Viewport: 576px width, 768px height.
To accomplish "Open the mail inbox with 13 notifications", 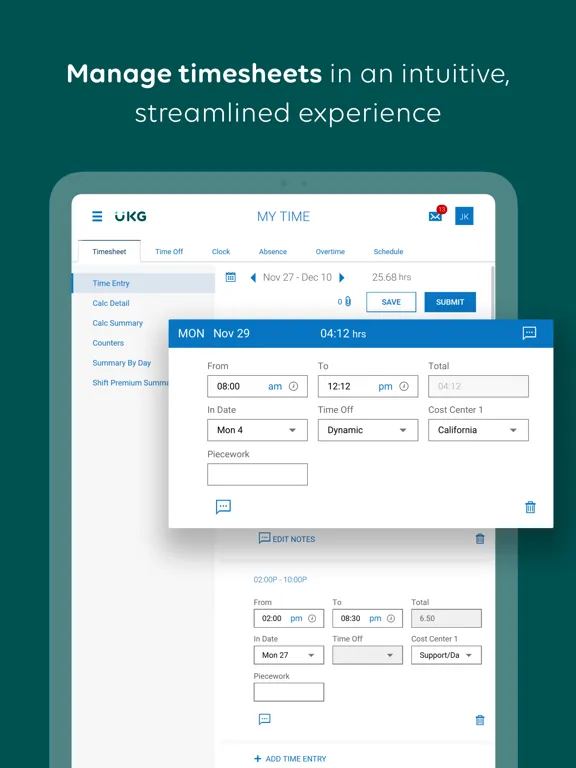I will pyautogui.click(x=436, y=215).
